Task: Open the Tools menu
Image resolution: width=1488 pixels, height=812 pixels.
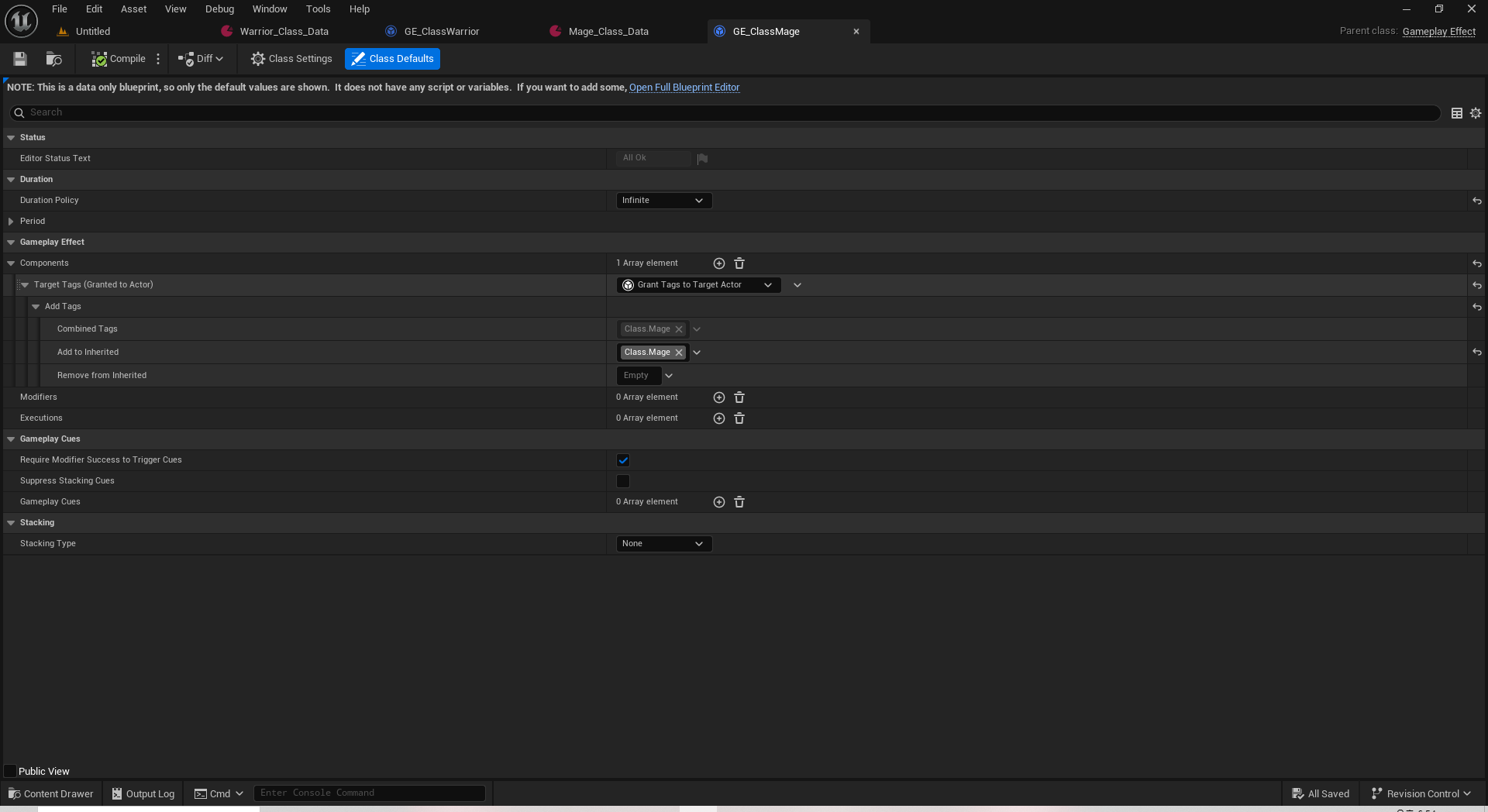Action: pos(318,9)
